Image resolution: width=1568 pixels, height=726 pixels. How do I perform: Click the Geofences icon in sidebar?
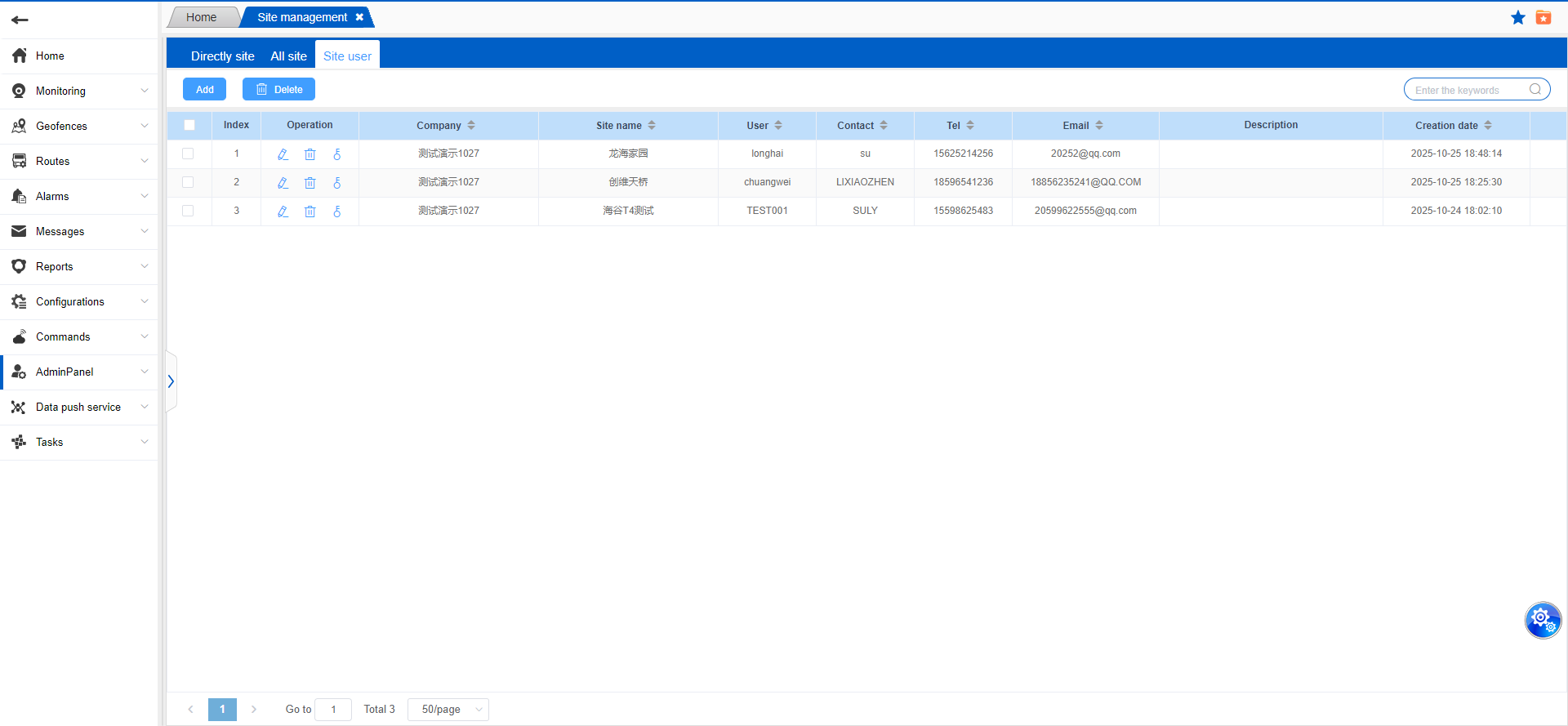coord(20,126)
